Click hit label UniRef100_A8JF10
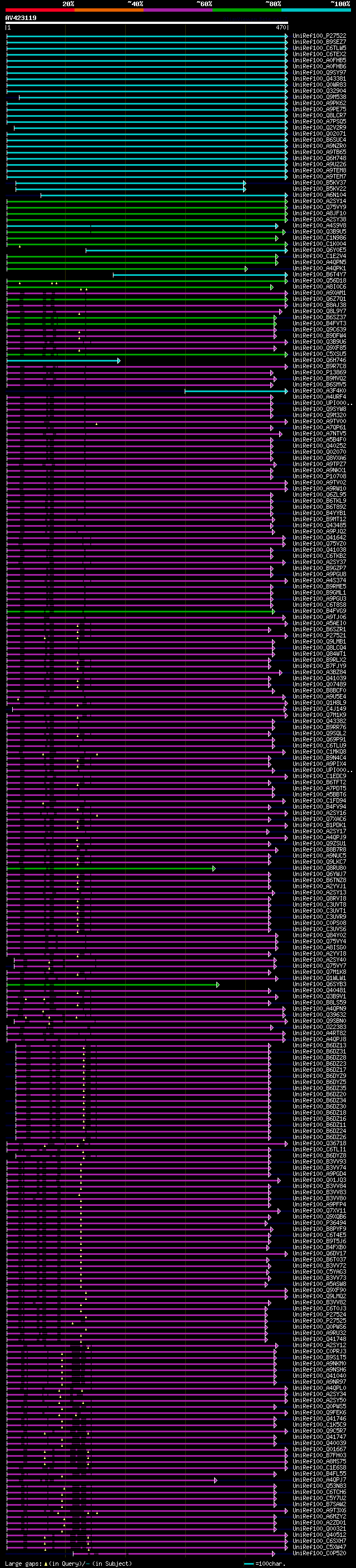Image resolution: width=356 pixels, height=1568 pixels. (319, 213)
